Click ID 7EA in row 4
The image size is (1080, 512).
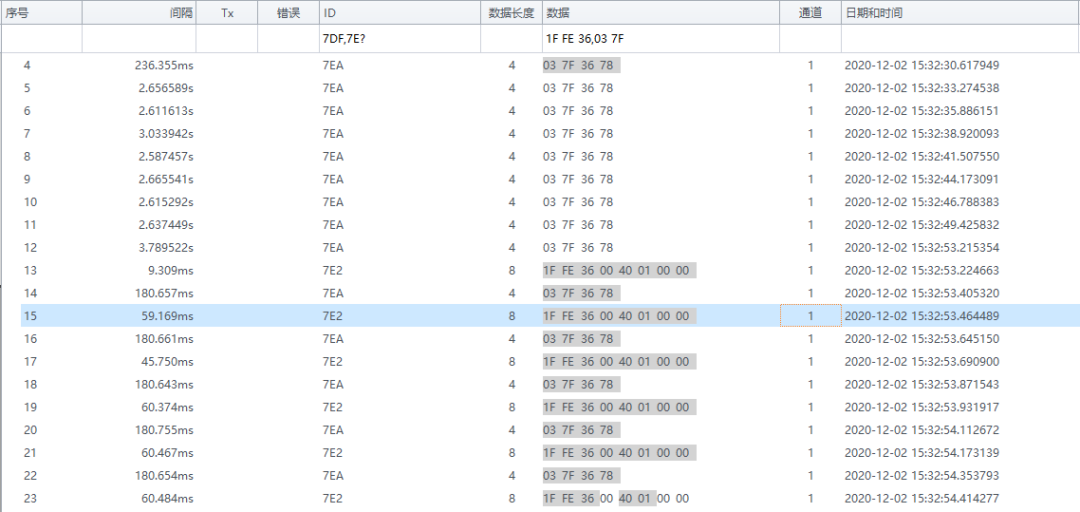coord(333,65)
